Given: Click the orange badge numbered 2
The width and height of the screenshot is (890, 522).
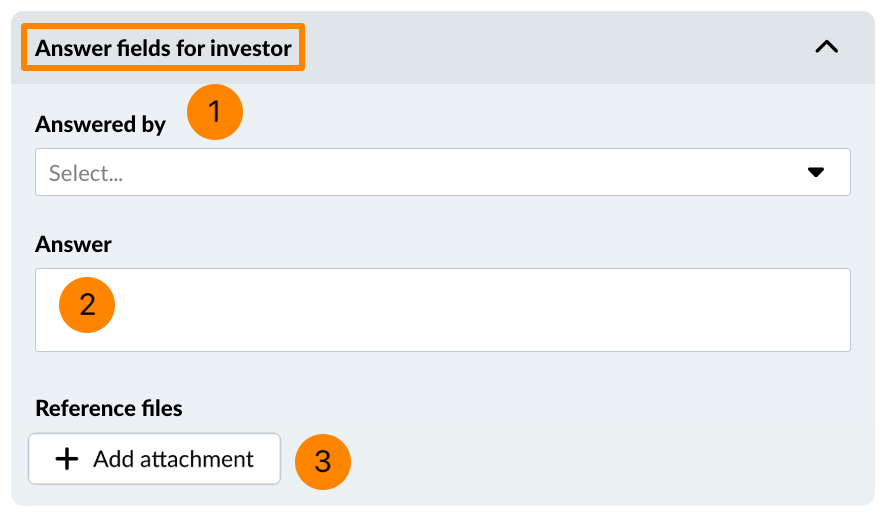Looking at the screenshot, I should pos(88,304).
